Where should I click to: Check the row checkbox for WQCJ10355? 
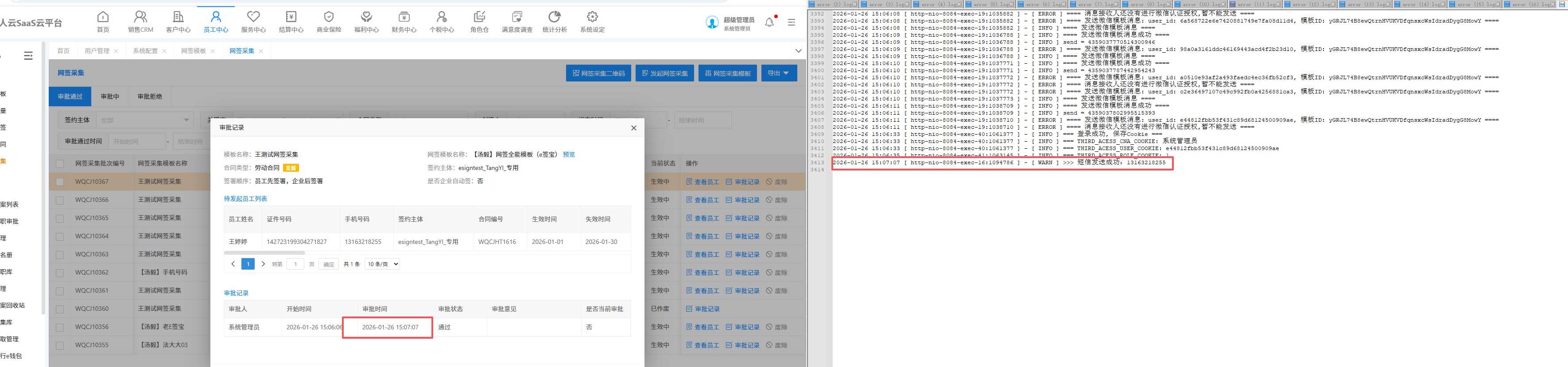[60, 346]
